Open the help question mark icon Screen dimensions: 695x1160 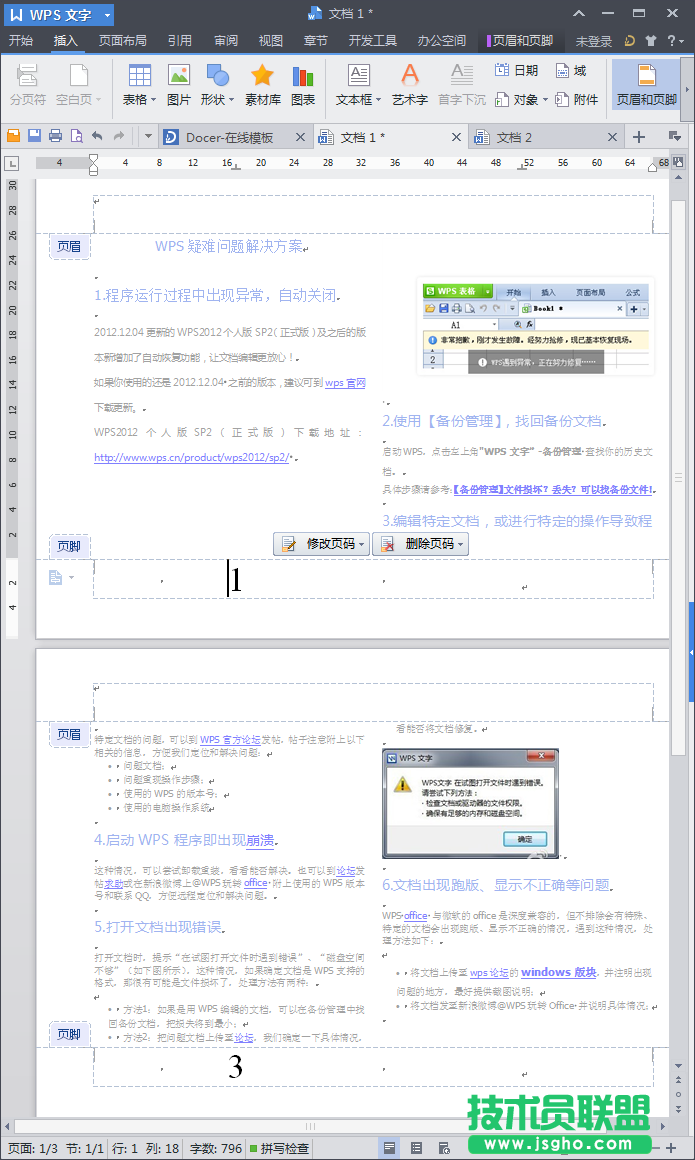pyautogui.click(x=671, y=41)
